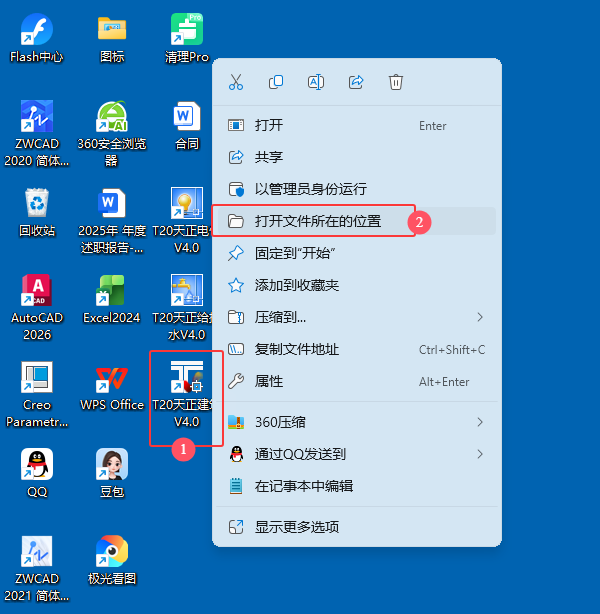The width and height of the screenshot is (600, 614).
Task: Select the 2025年 年度述职报告 Word document
Action: point(112,220)
